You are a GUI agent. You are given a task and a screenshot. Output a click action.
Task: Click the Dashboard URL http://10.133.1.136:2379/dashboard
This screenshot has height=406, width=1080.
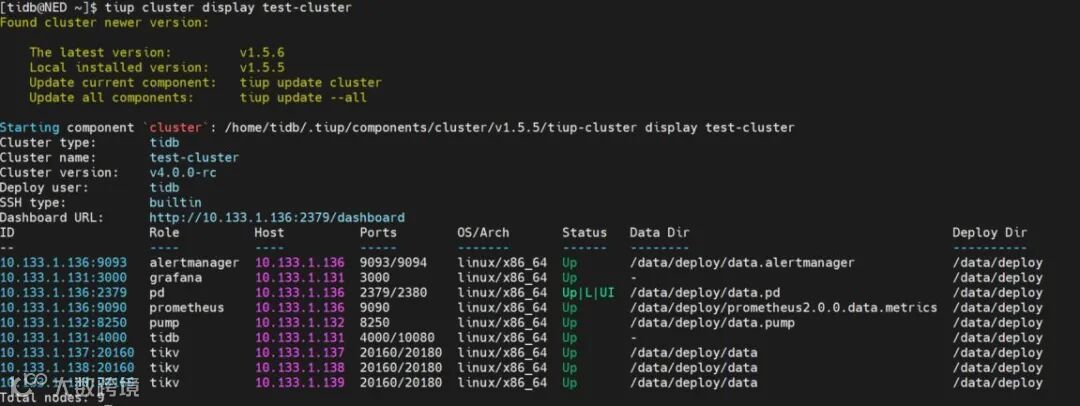click(277, 218)
